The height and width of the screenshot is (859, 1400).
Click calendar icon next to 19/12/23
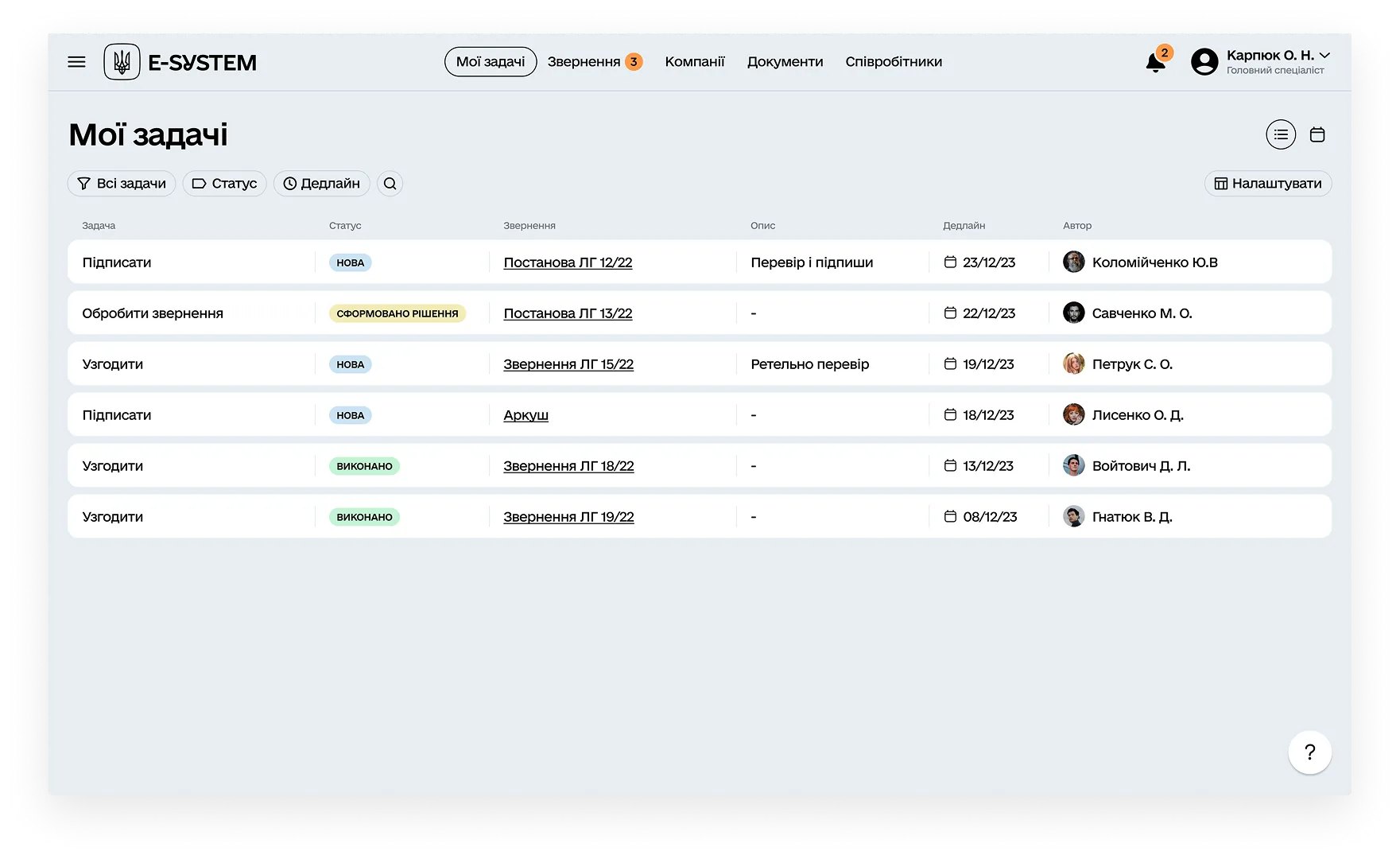(x=950, y=363)
